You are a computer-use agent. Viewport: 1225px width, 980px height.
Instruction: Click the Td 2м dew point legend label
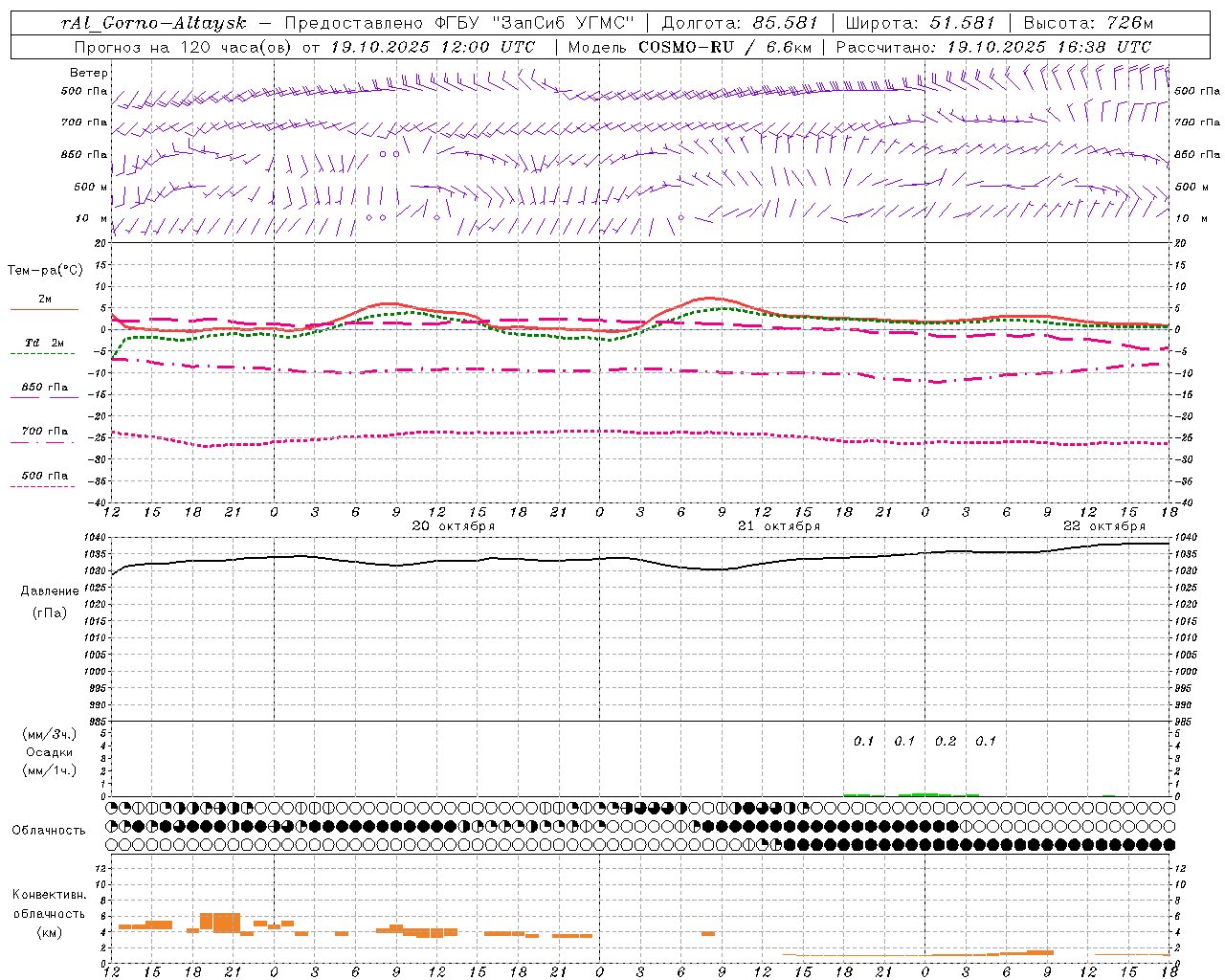pos(45,343)
